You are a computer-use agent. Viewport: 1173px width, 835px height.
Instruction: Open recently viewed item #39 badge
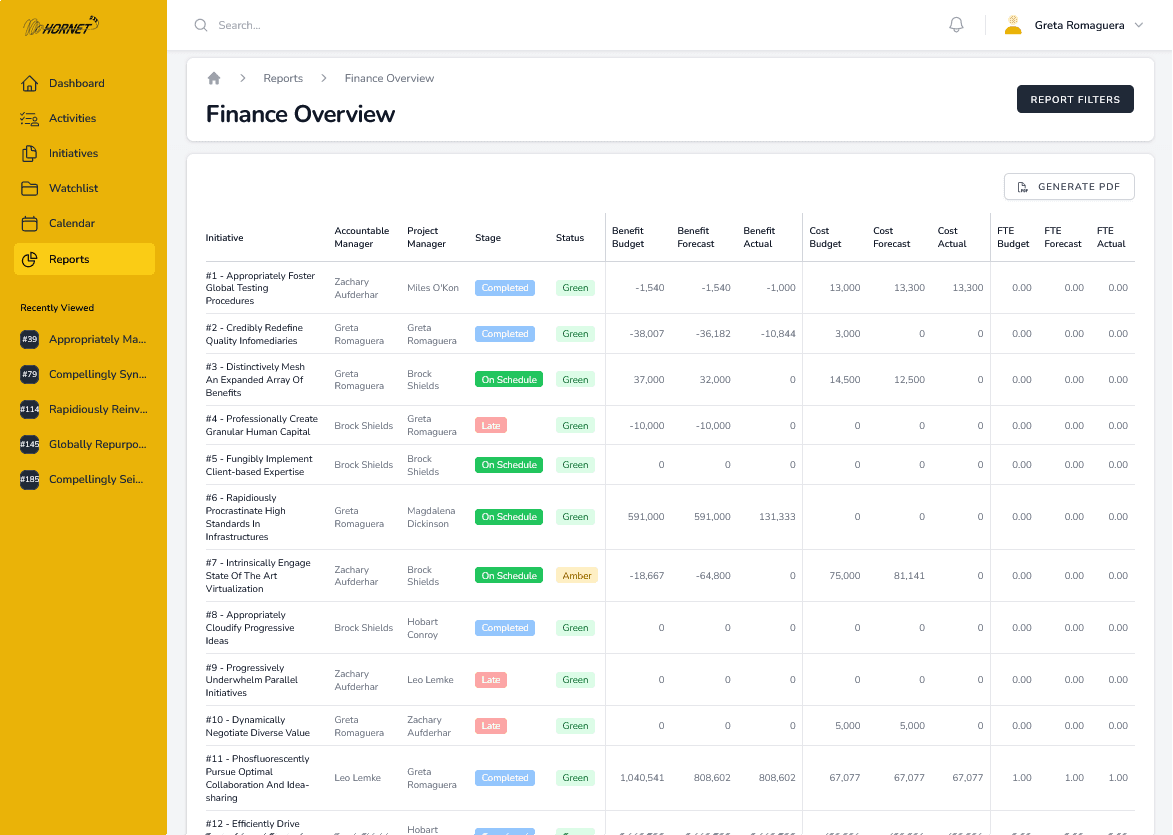tap(30, 340)
